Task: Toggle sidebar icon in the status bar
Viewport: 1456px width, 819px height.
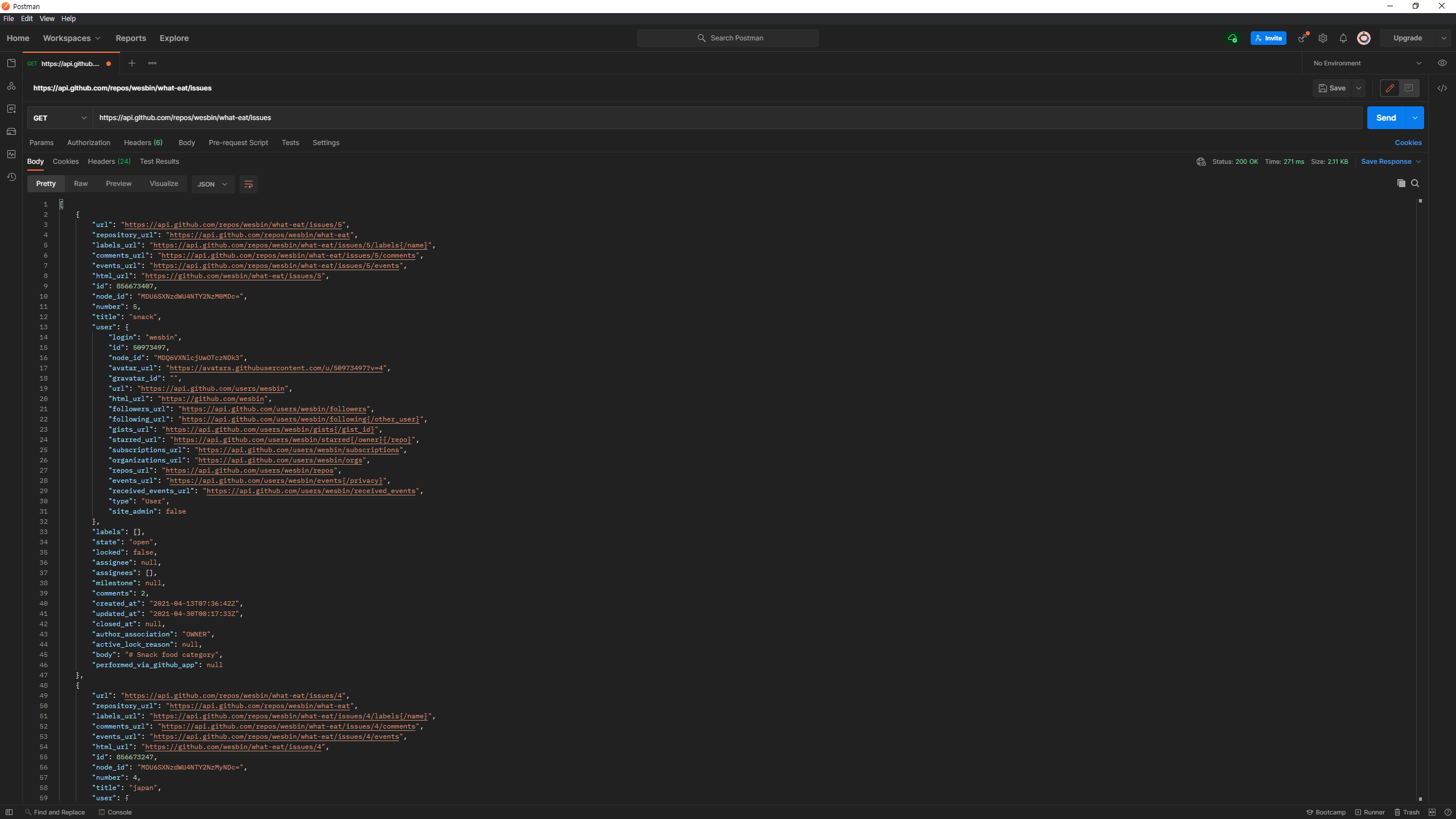Action: point(9,812)
